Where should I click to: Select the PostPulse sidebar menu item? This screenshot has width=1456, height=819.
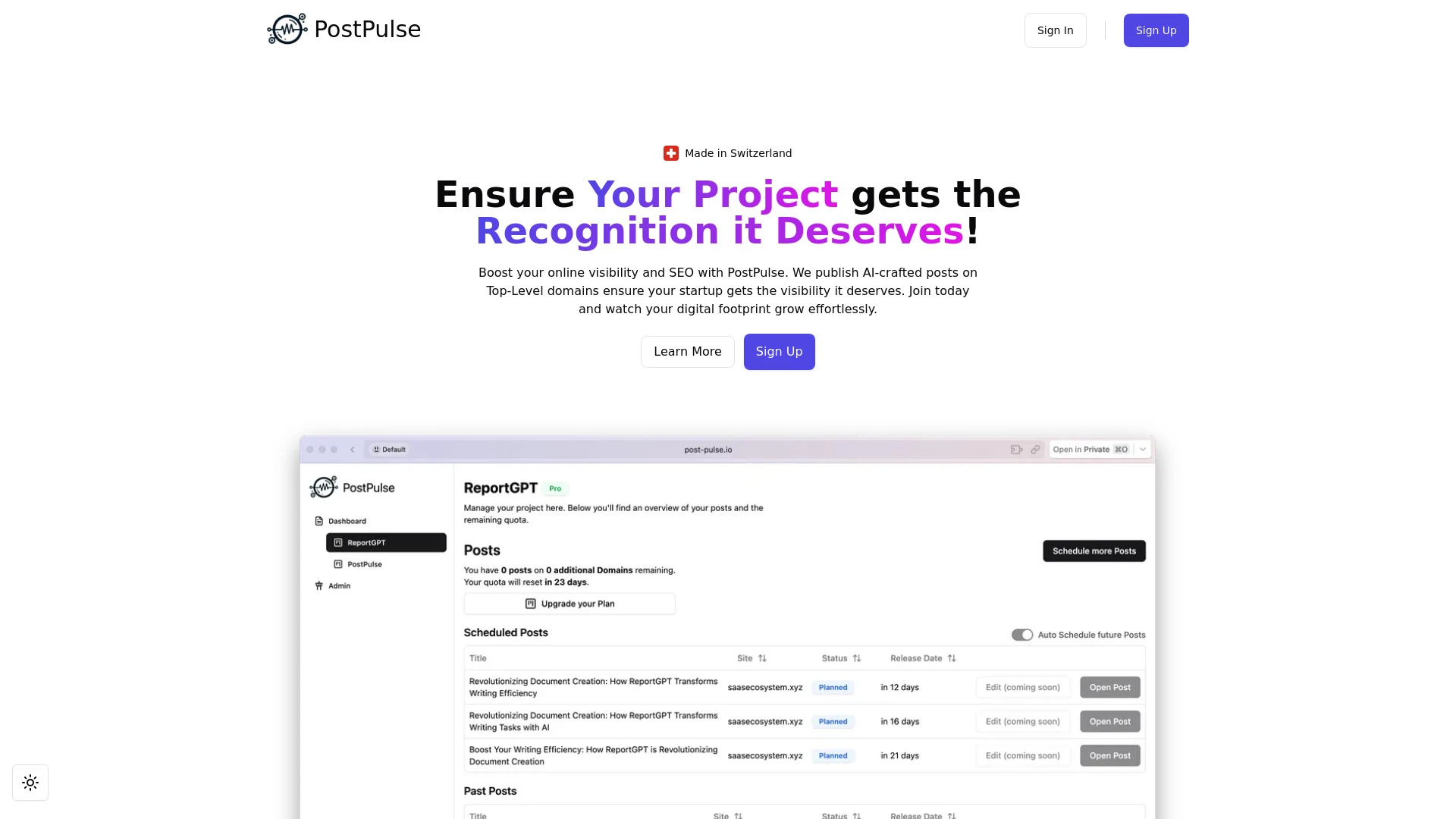tap(364, 563)
